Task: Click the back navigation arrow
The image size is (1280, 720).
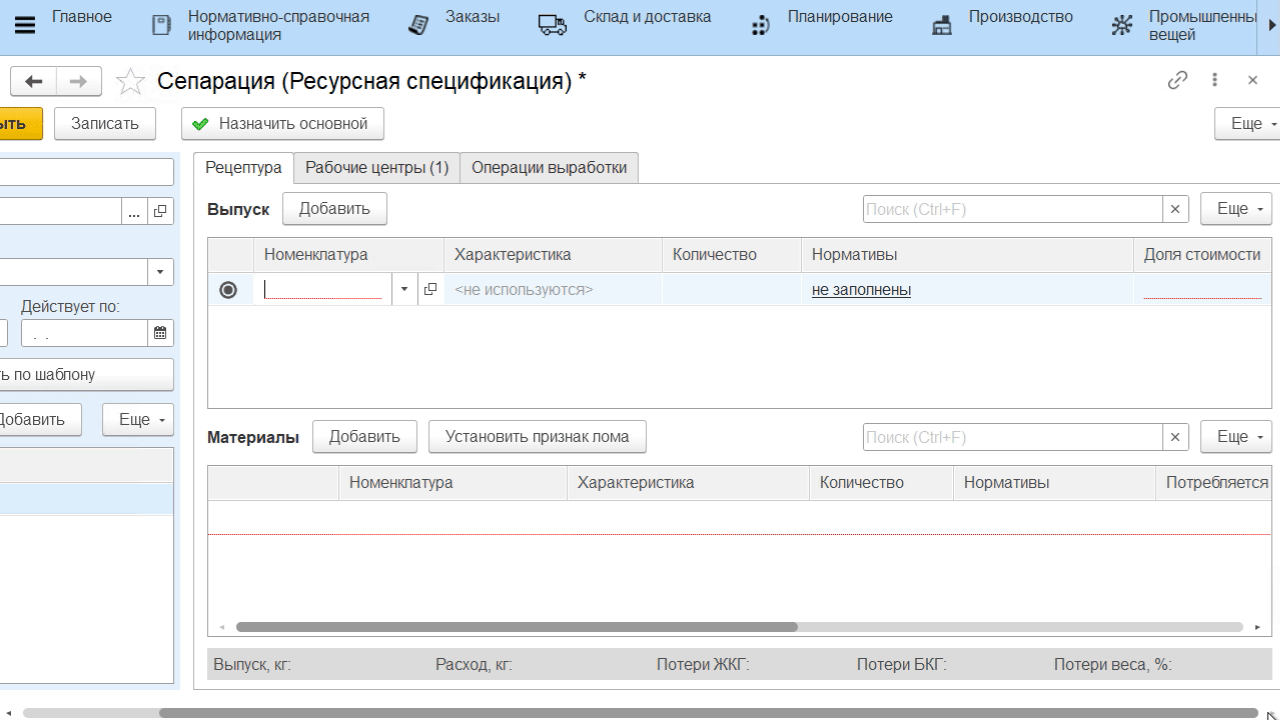Action: 35,82
